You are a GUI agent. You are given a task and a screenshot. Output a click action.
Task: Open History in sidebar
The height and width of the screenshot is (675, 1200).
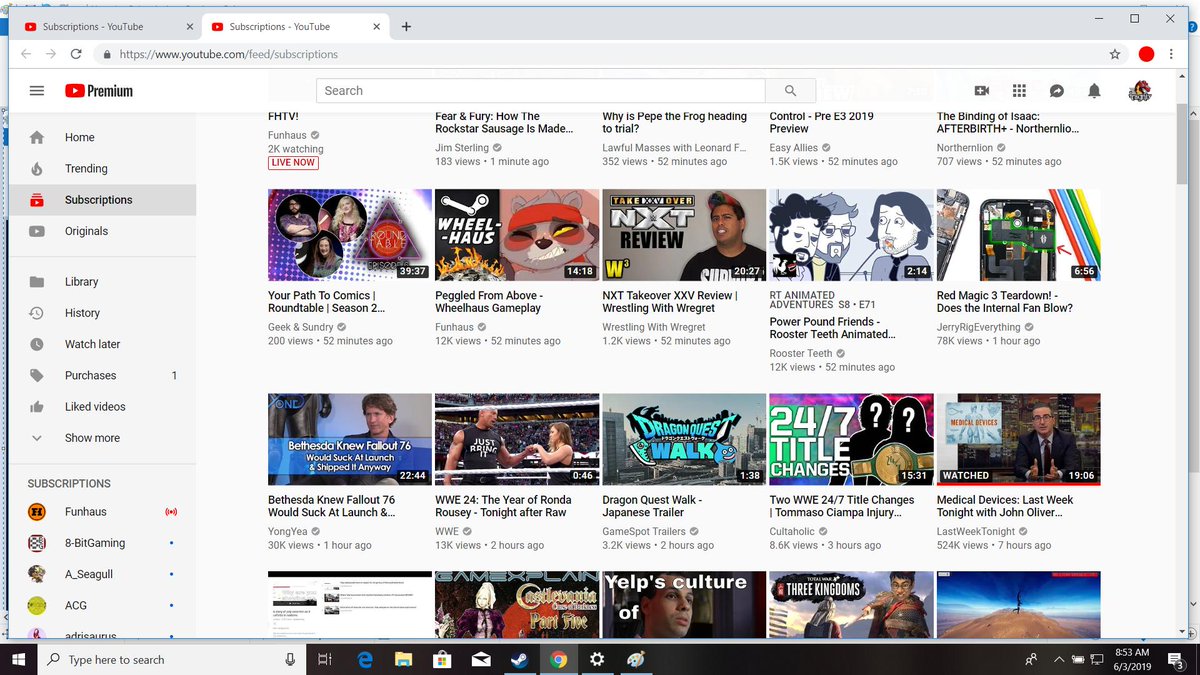pos(102,313)
